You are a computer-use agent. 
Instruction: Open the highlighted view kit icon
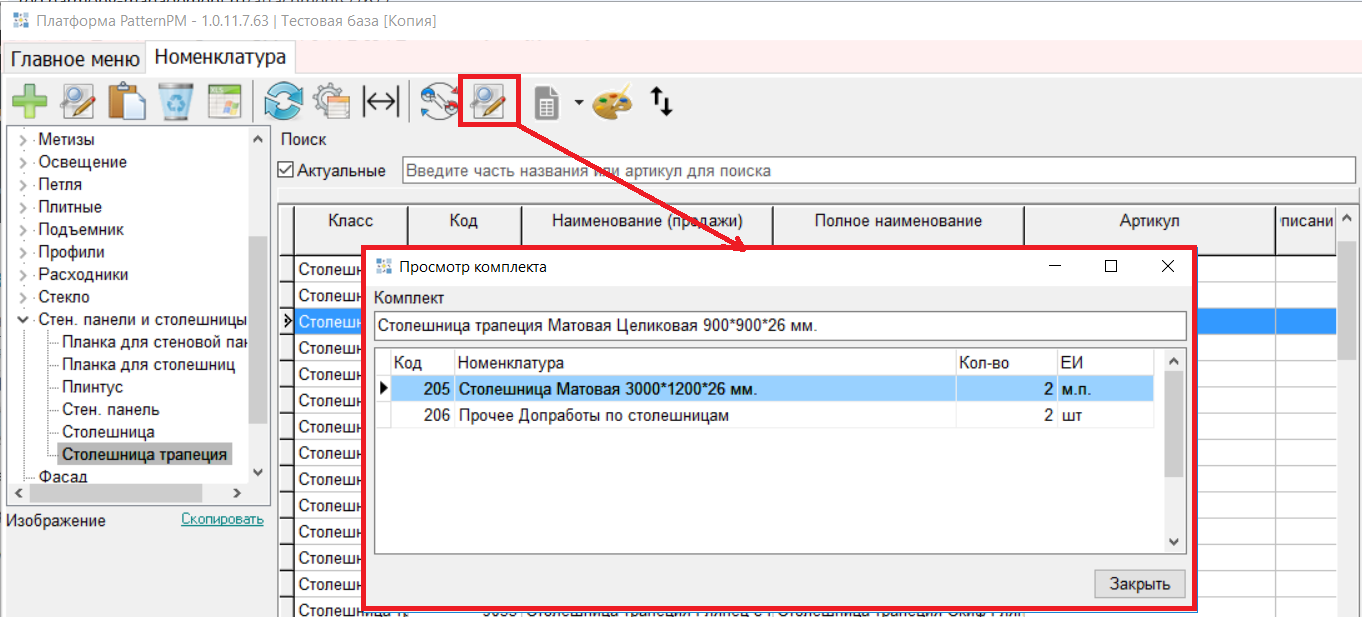pyautogui.click(x=489, y=101)
